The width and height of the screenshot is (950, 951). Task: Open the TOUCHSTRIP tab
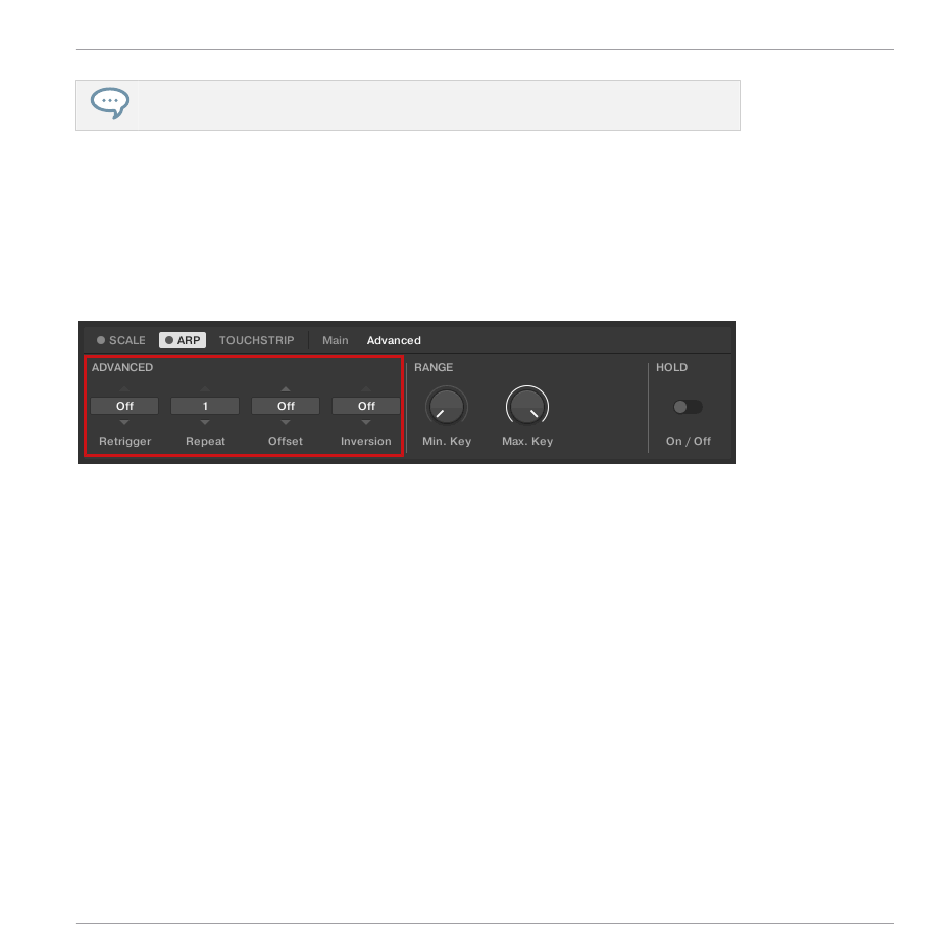(x=256, y=340)
